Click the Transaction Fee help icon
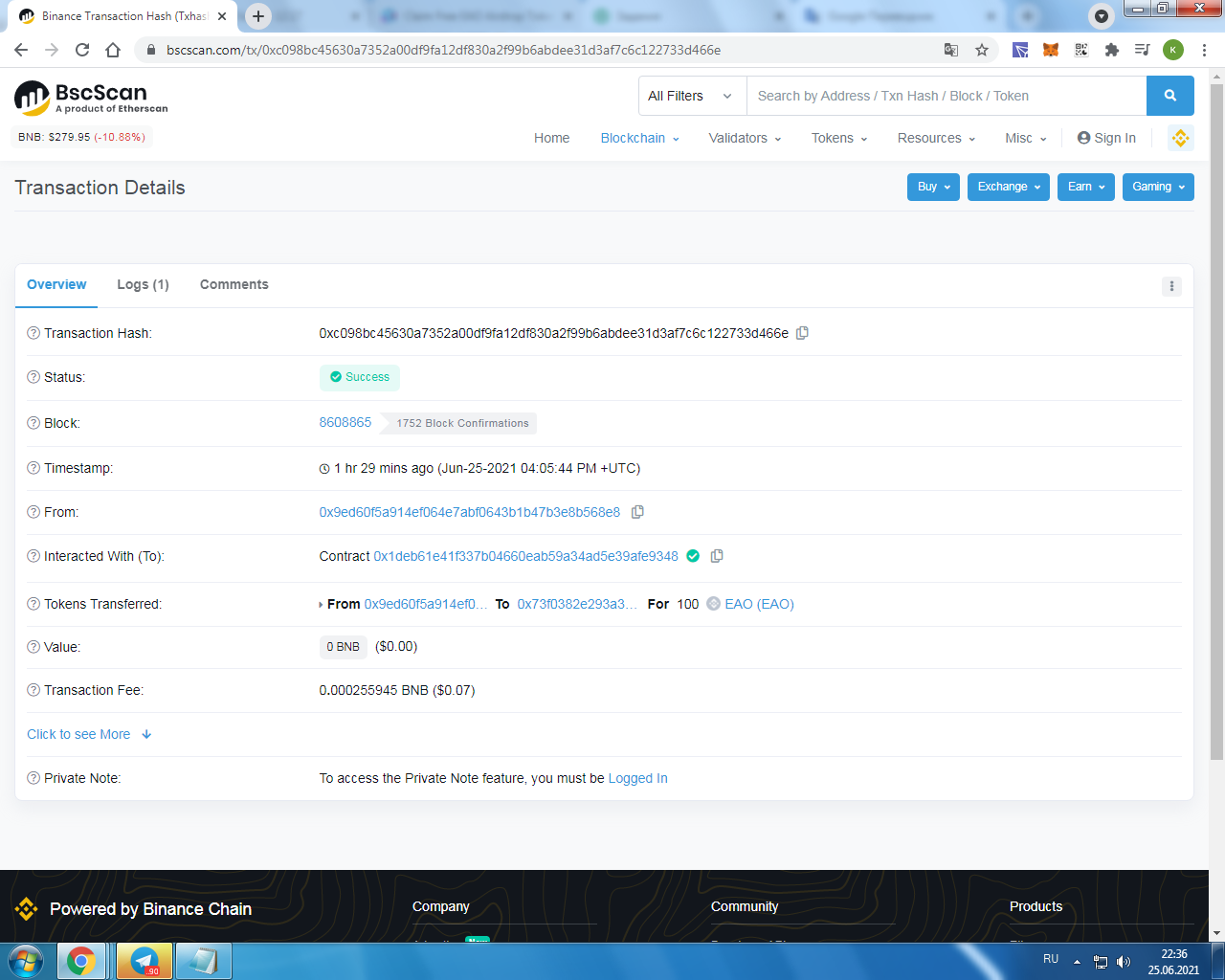This screenshot has width=1225, height=980. pyautogui.click(x=33, y=690)
